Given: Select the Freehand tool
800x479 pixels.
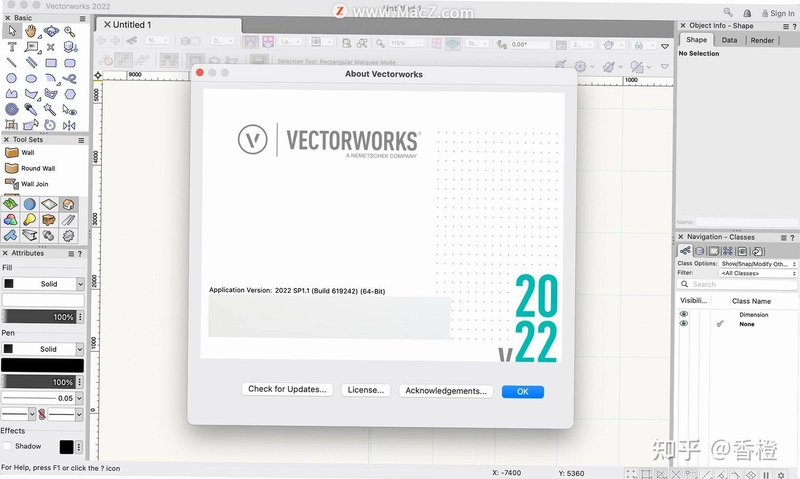Looking at the screenshot, I should tap(70, 79).
